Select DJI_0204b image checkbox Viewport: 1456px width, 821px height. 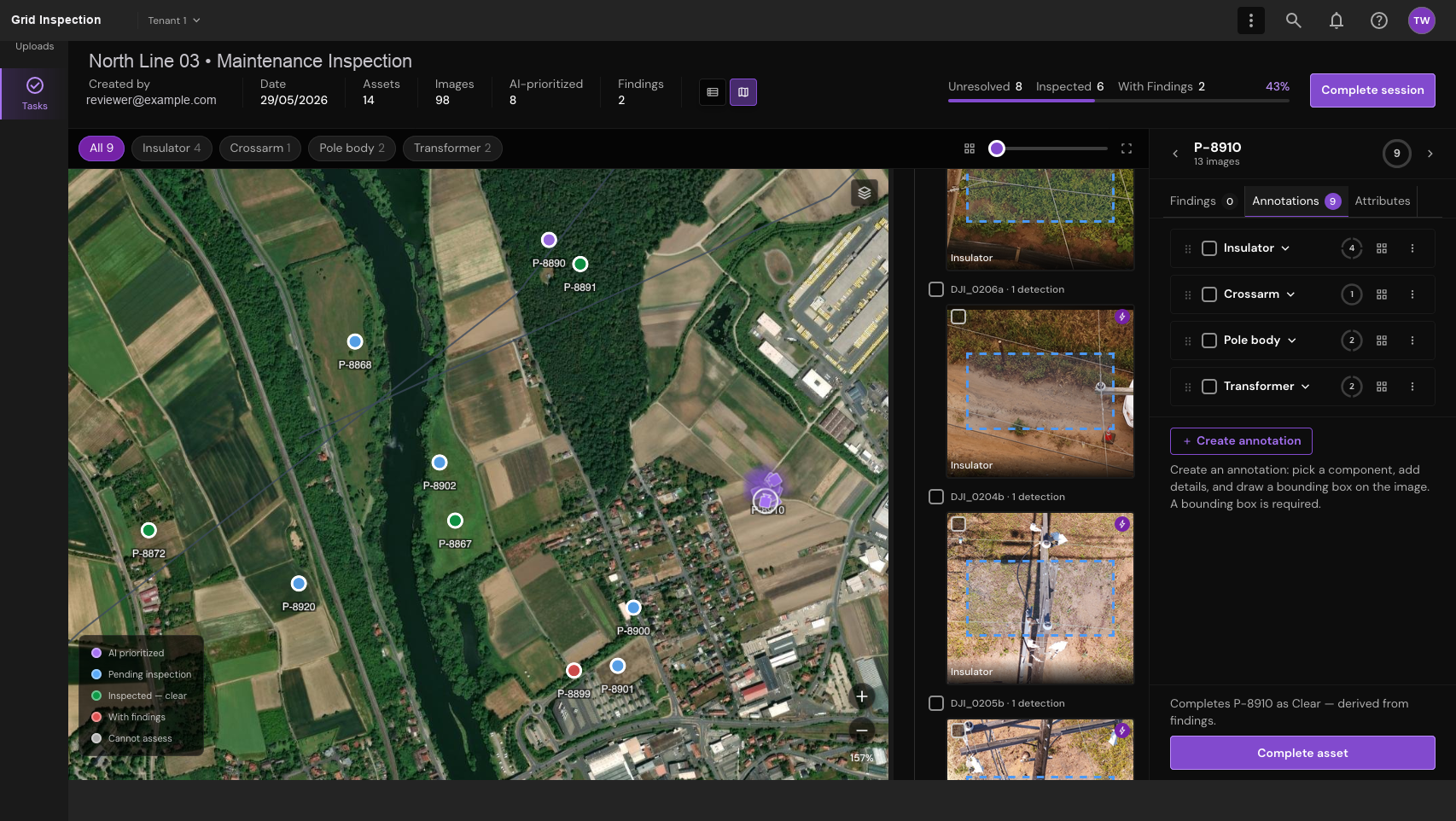[x=935, y=497]
